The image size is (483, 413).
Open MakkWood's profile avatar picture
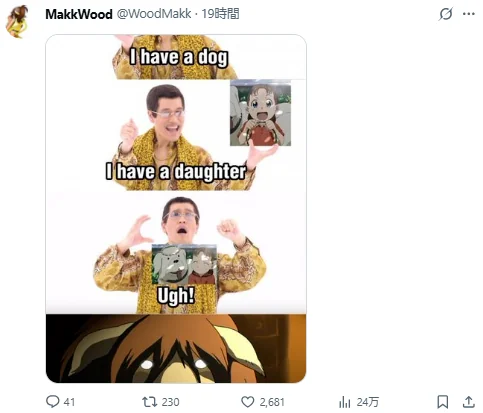pos(17,21)
